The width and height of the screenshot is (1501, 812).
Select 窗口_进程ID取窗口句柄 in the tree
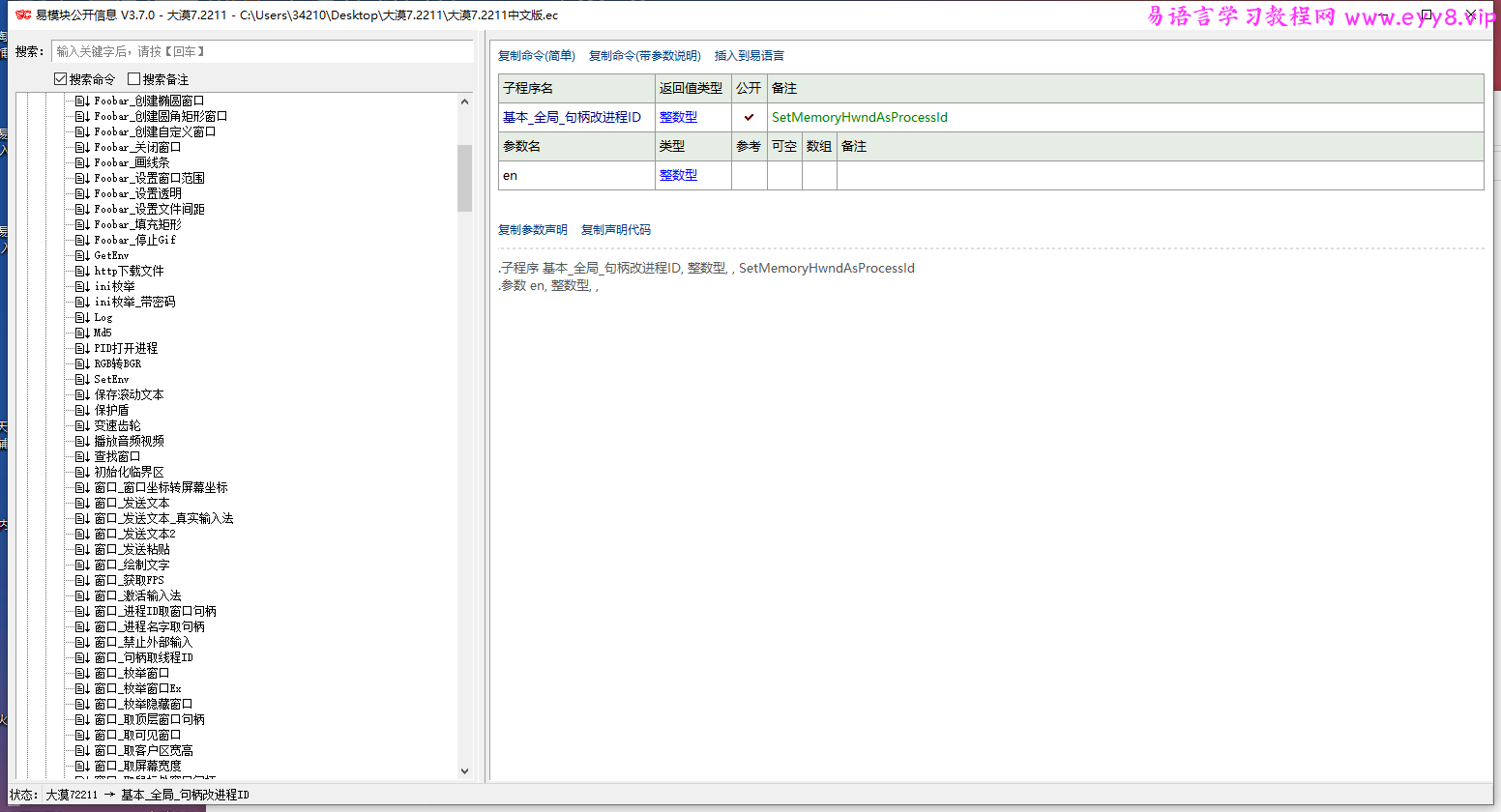[x=155, y=611]
